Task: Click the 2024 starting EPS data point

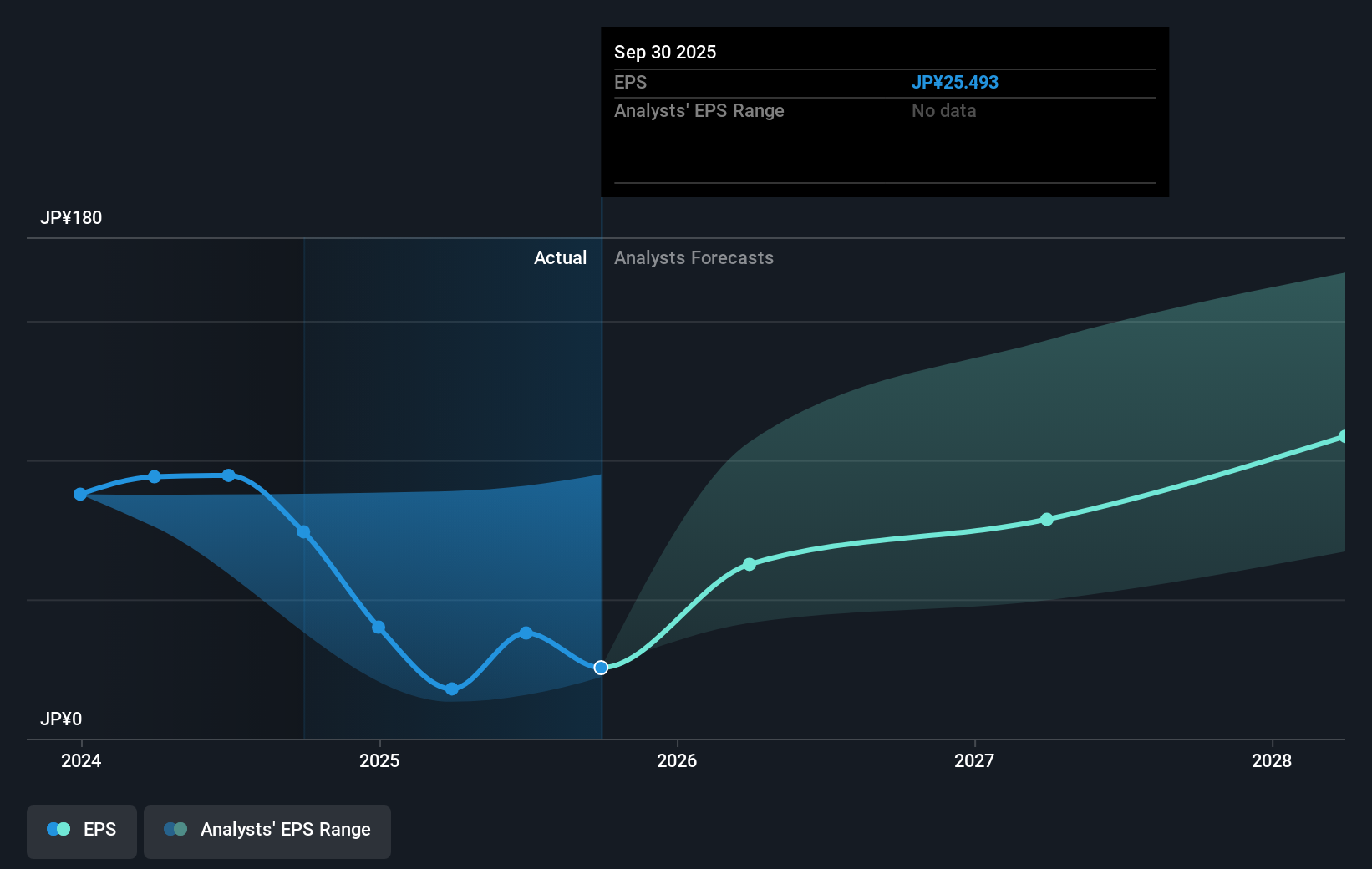Action: [x=80, y=494]
